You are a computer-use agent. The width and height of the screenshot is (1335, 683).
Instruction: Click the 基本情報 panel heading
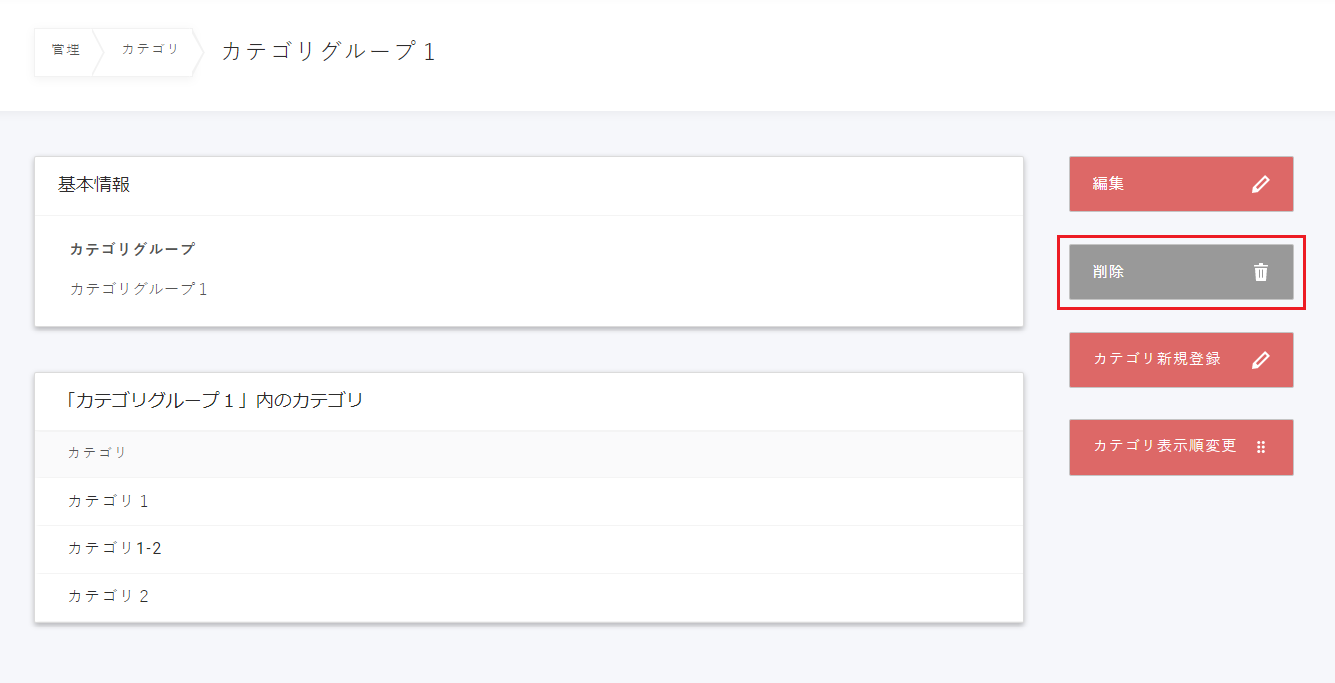click(x=94, y=185)
